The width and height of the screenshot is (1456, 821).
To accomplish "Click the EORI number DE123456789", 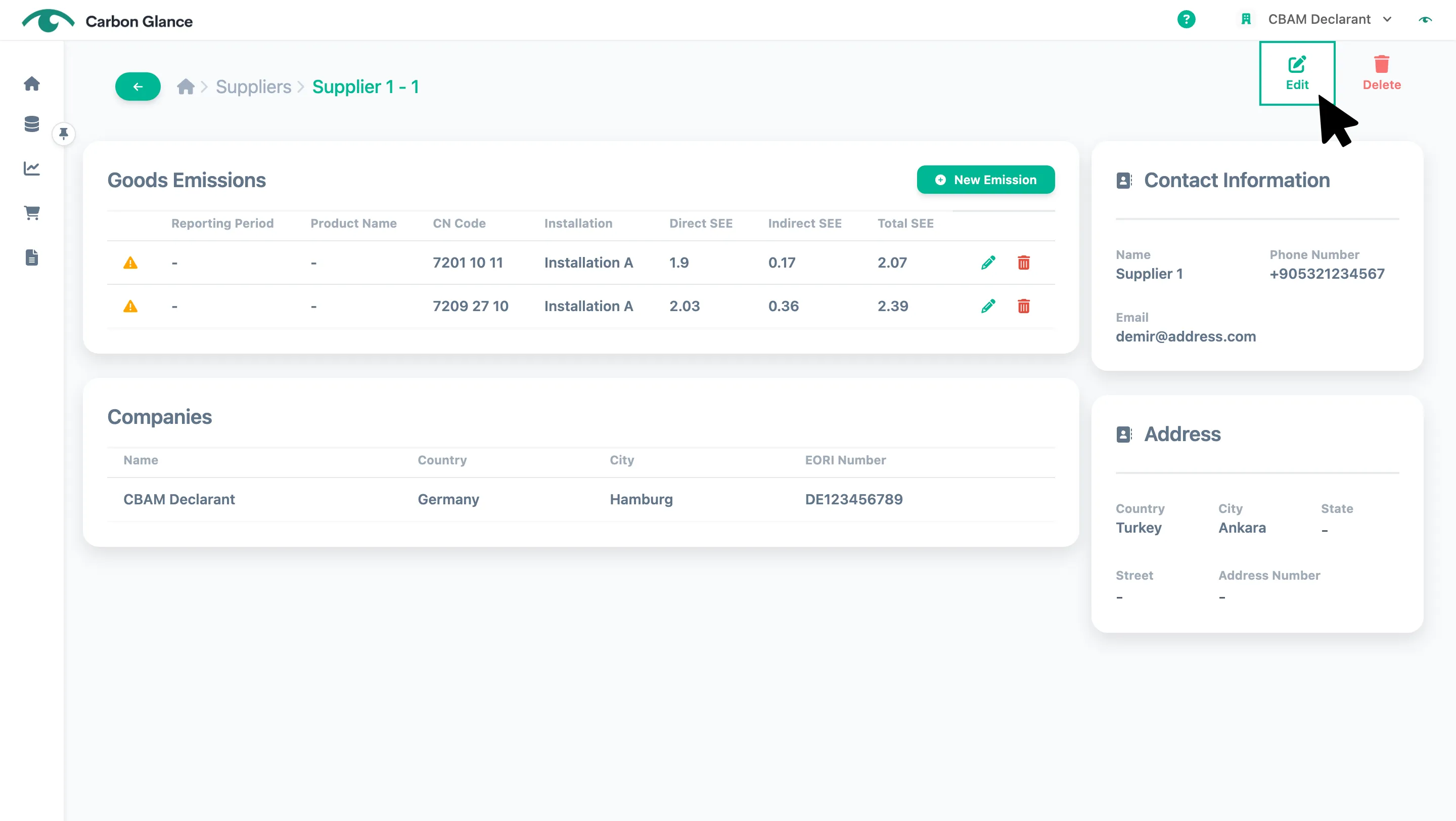I will (853, 499).
